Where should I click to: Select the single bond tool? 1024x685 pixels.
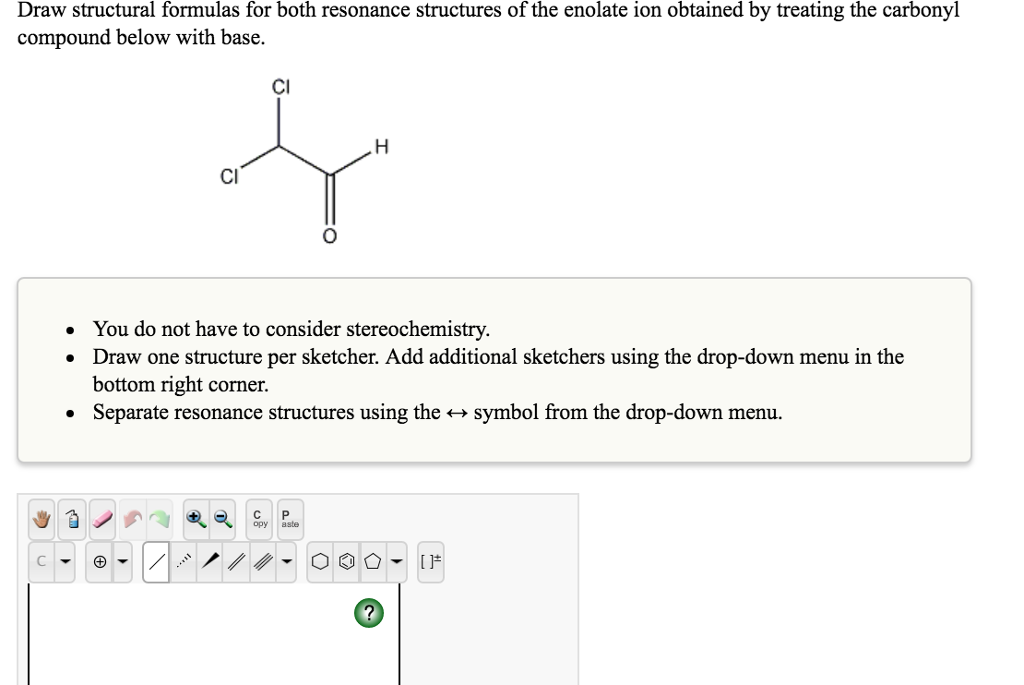[157, 560]
